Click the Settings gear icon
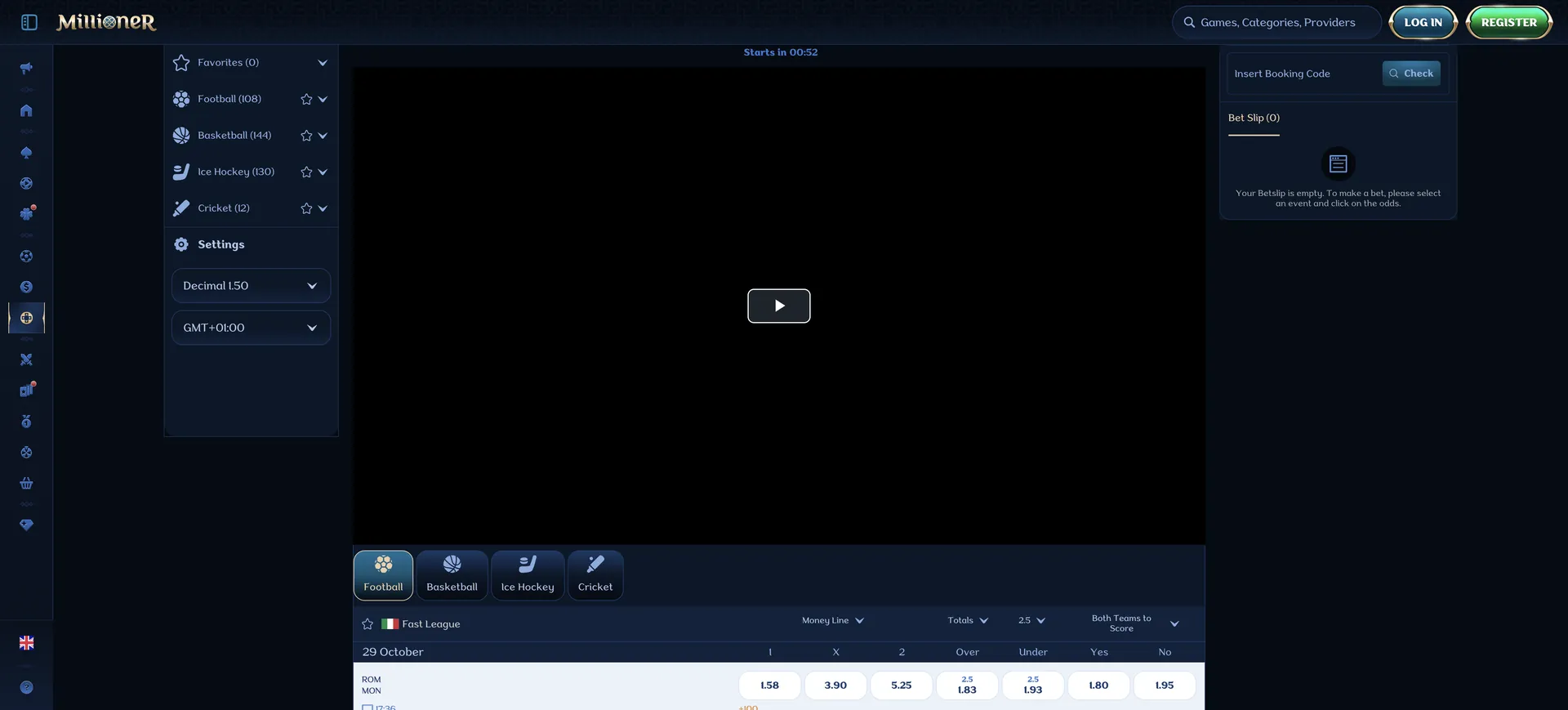This screenshot has height=710, width=1568. coord(181,244)
